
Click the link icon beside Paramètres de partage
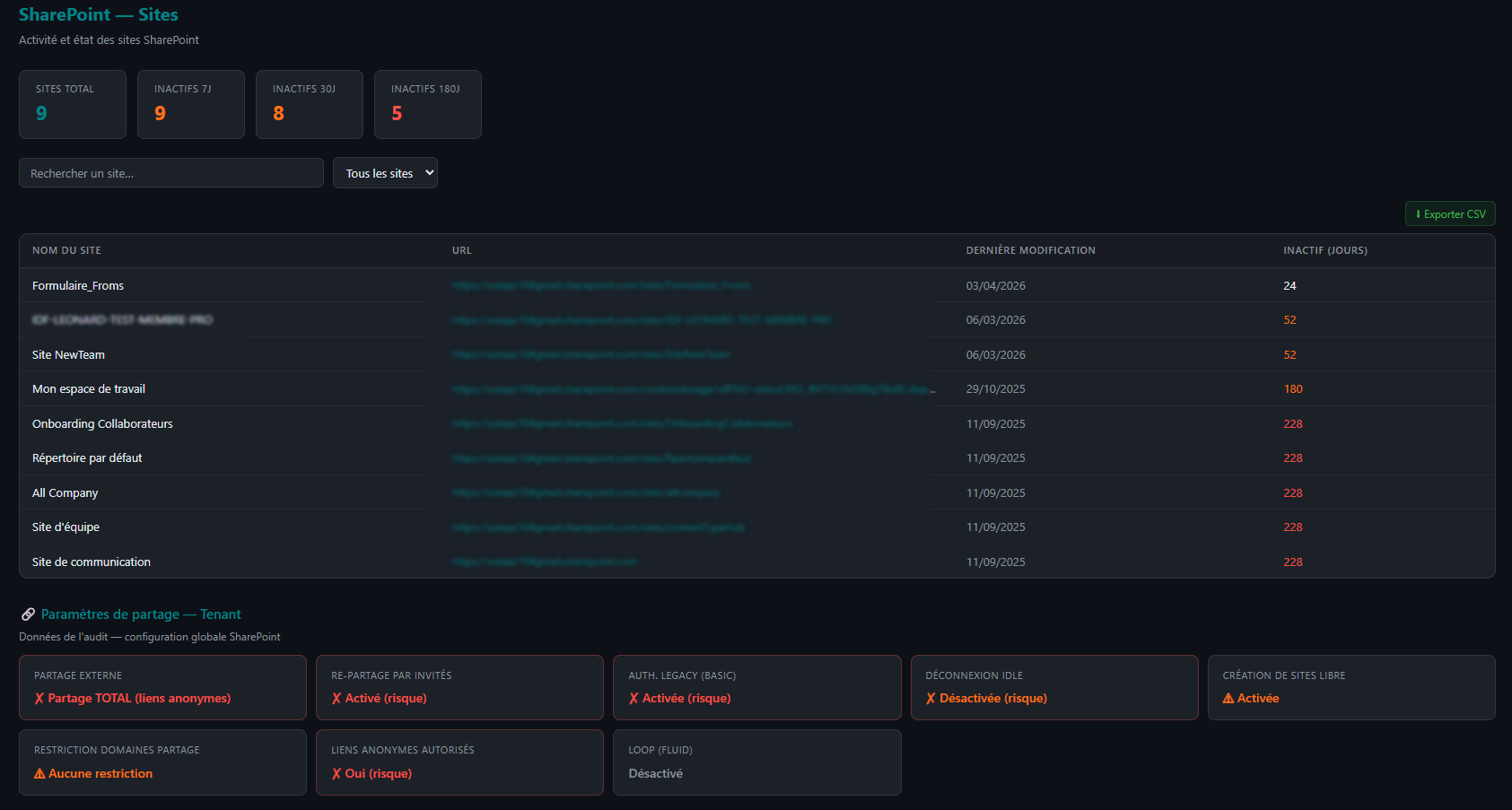[29, 614]
